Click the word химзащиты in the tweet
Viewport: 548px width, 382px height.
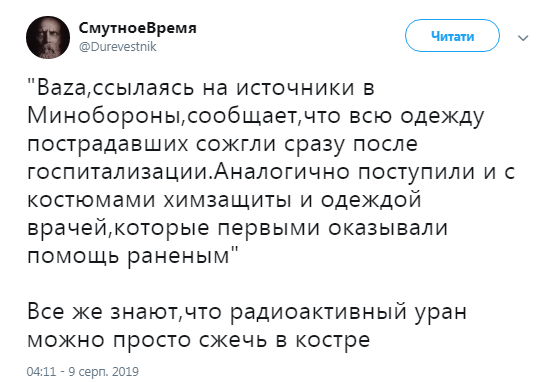[x=227, y=201]
